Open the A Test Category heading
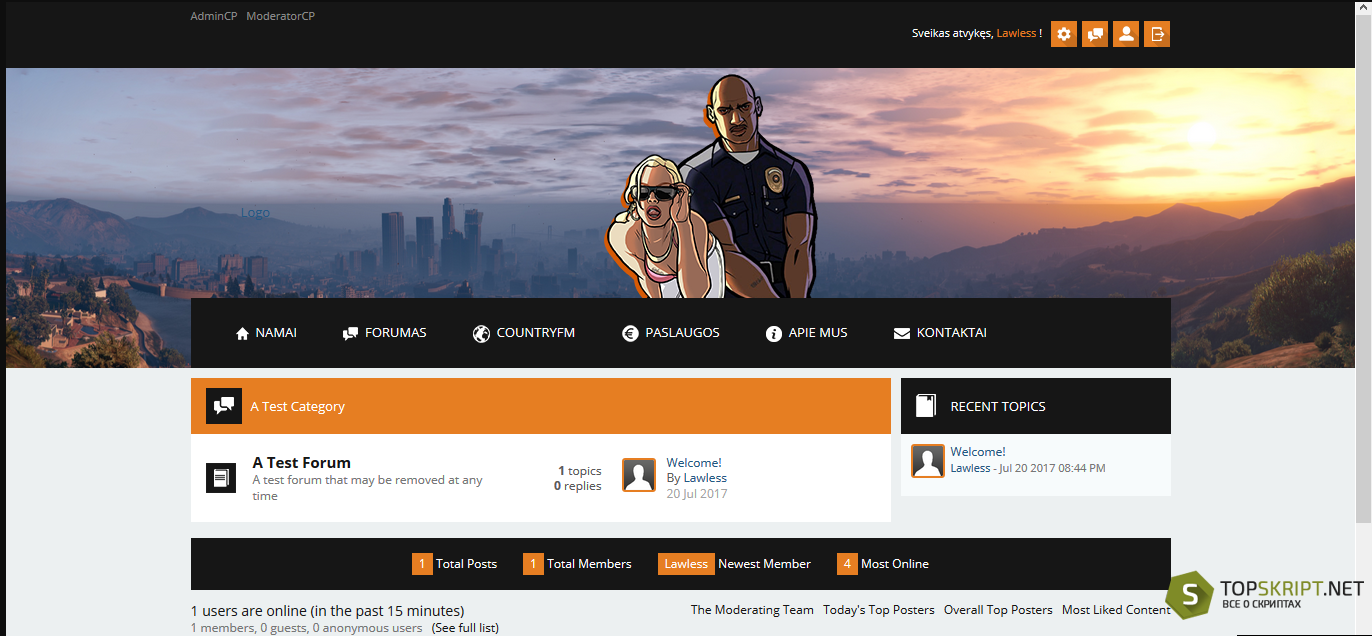 [297, 407]
